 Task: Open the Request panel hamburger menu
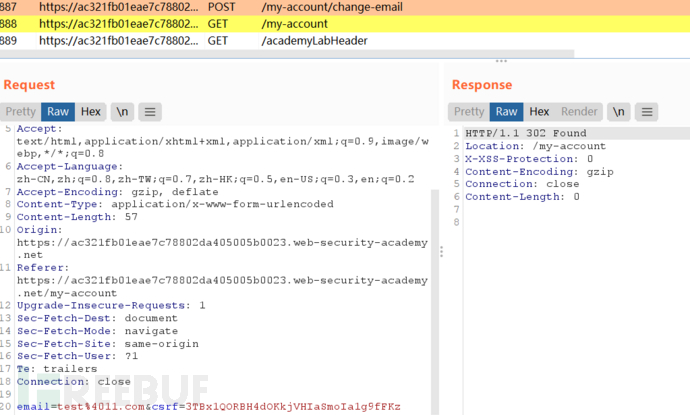[x=149, y=111]
